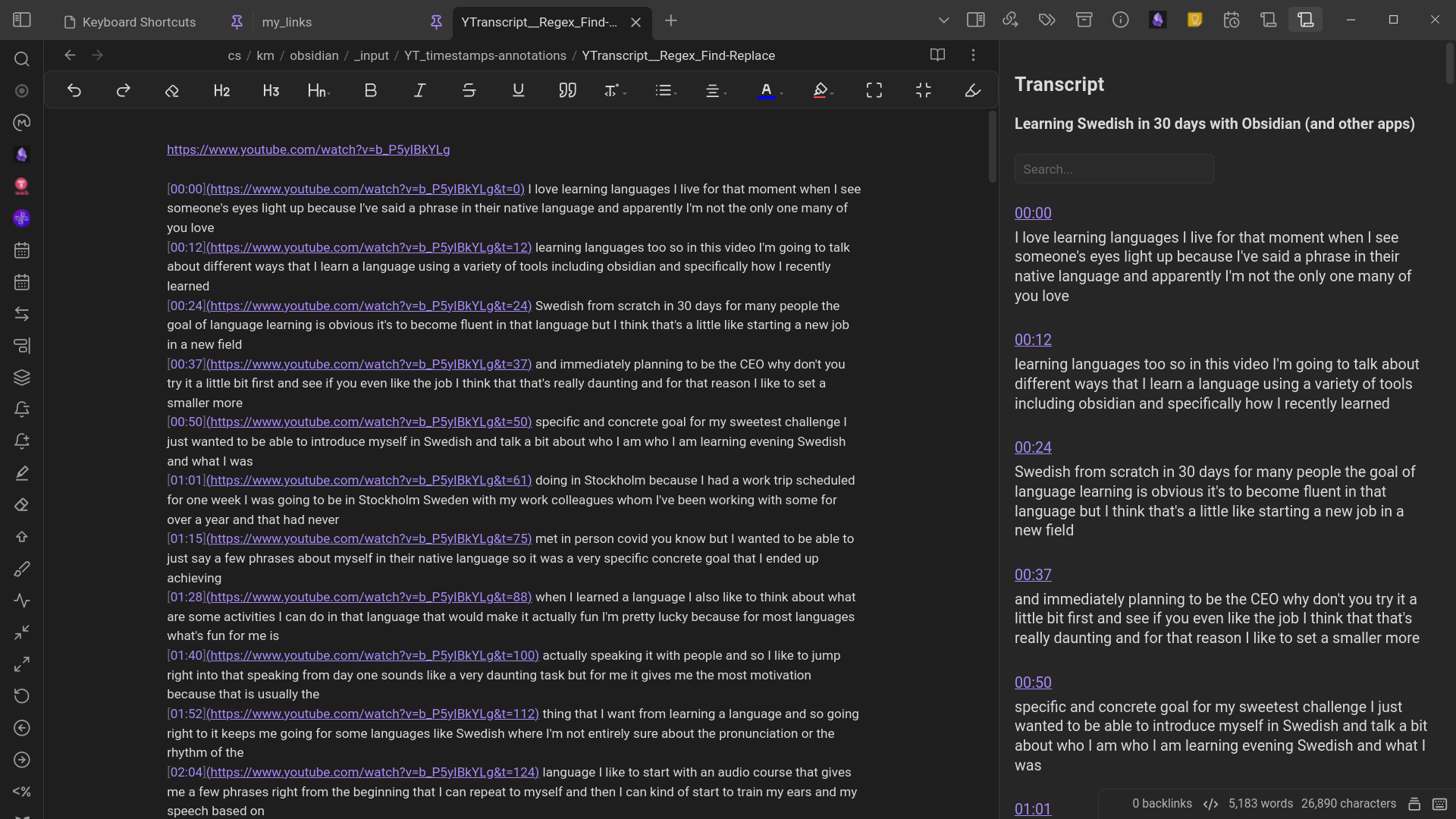Apply H2 heading from the toolbar
The image size is (1456, 819).
tap(221, 90)
